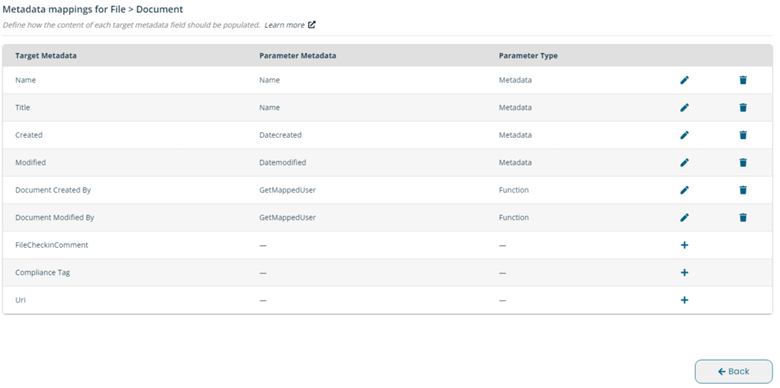Click GetMappedUser in Document Created By row
The width and height of the screenshot is (780, 388).
click(x=288, y=190)
